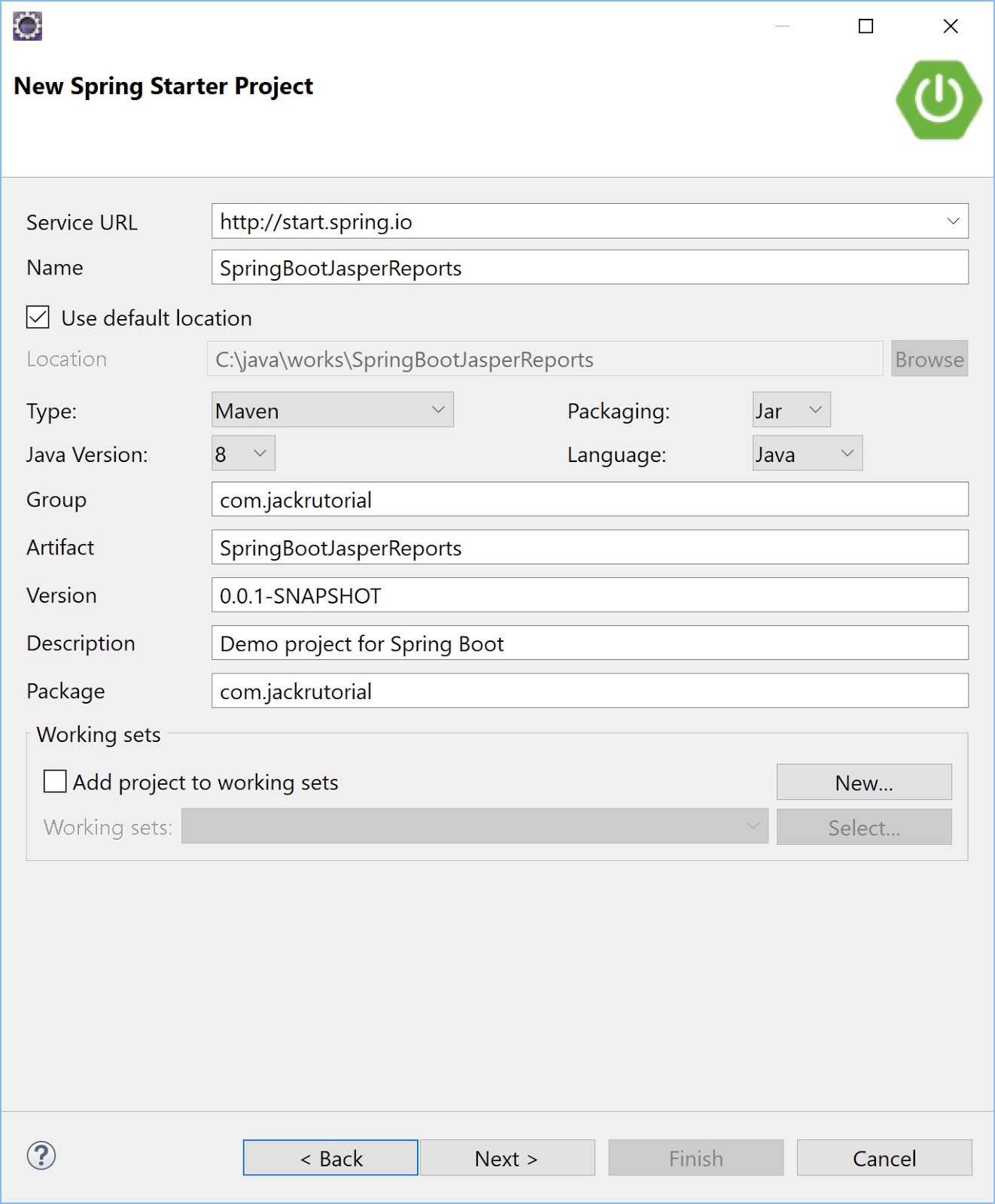Proceed with the Next button
Viewport: 995px width, 1204px height.
(507, 1157)
